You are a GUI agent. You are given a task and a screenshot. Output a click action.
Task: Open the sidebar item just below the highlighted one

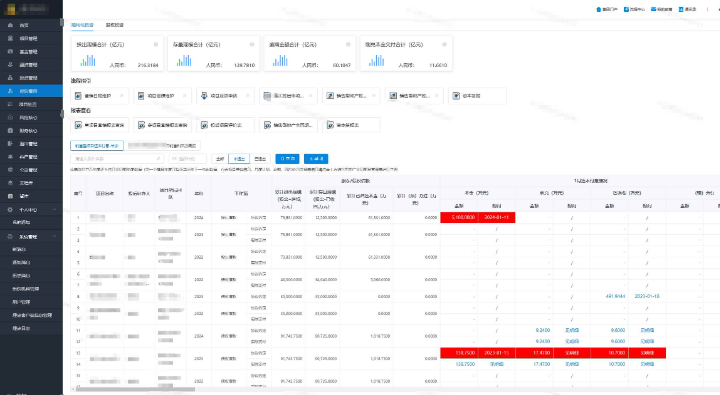coord(31,104)
